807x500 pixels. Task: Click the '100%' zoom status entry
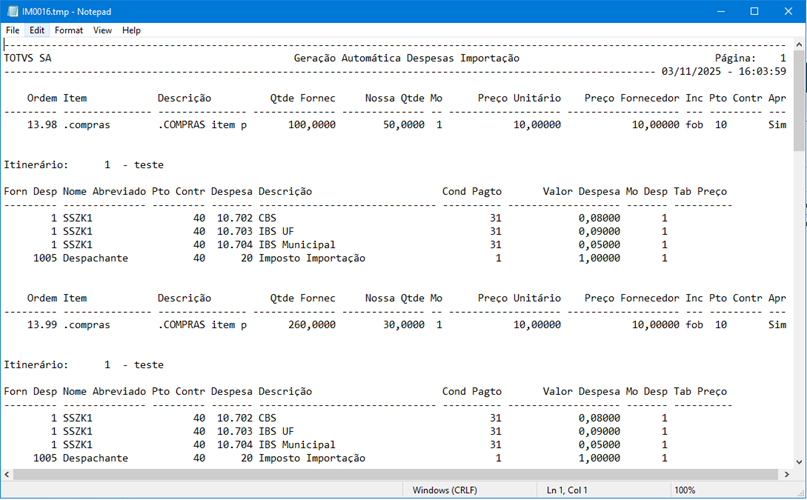click(x=685, y=490)
